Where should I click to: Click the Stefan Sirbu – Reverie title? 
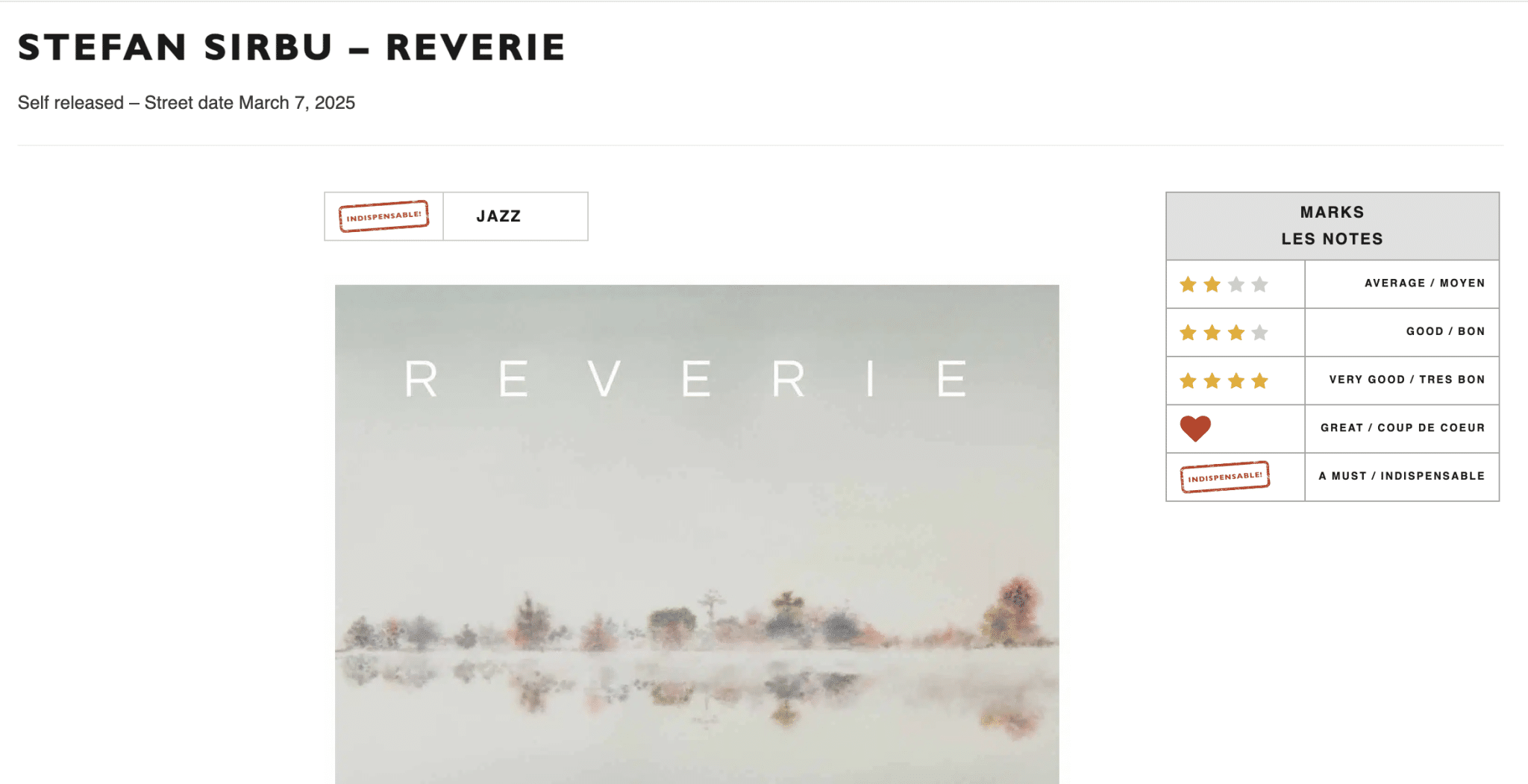tap(292, 47)
